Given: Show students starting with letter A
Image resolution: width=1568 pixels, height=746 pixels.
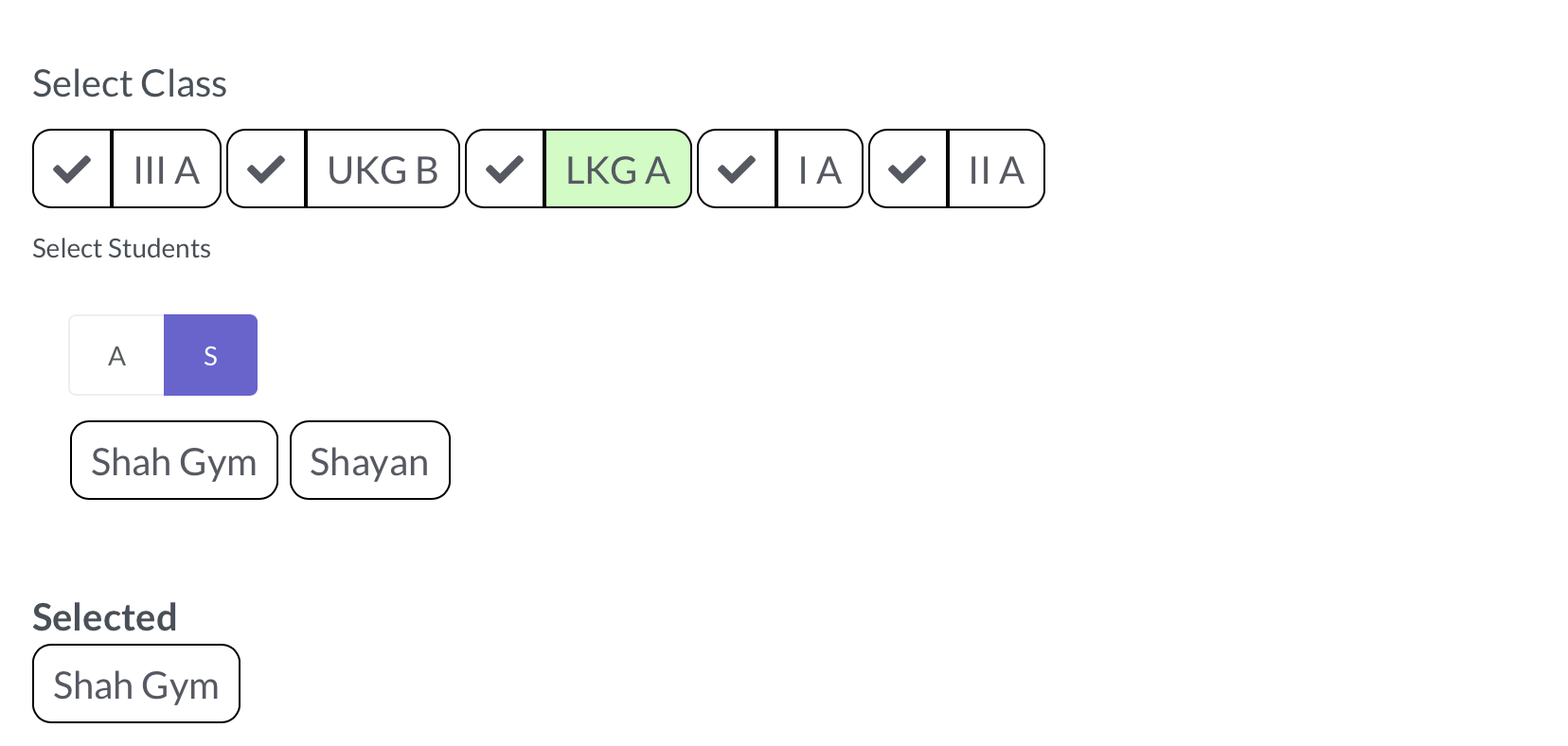Looking at the screenshot, I should click(116, 356).
